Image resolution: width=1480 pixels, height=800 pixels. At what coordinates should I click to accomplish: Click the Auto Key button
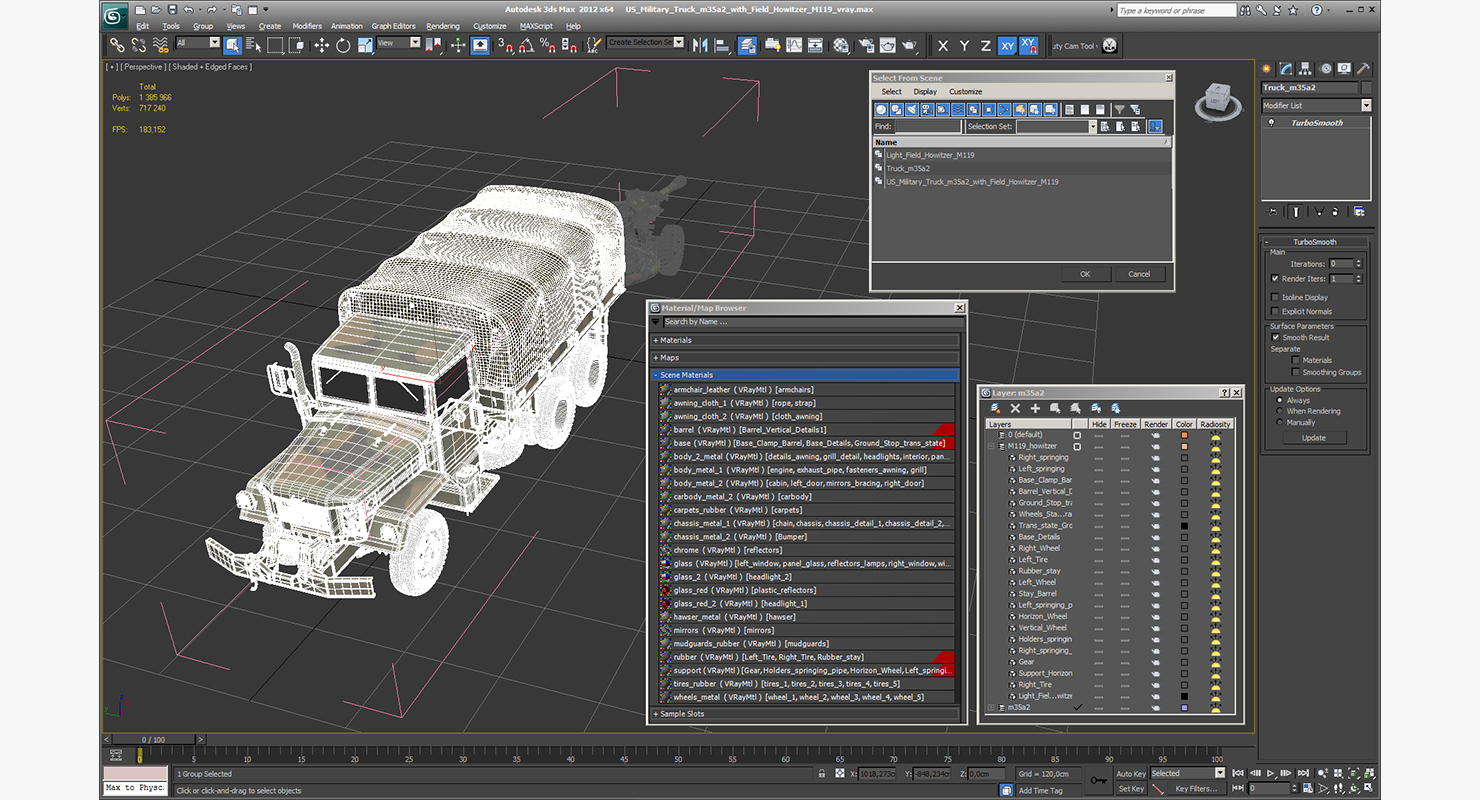pos(1130,773)
